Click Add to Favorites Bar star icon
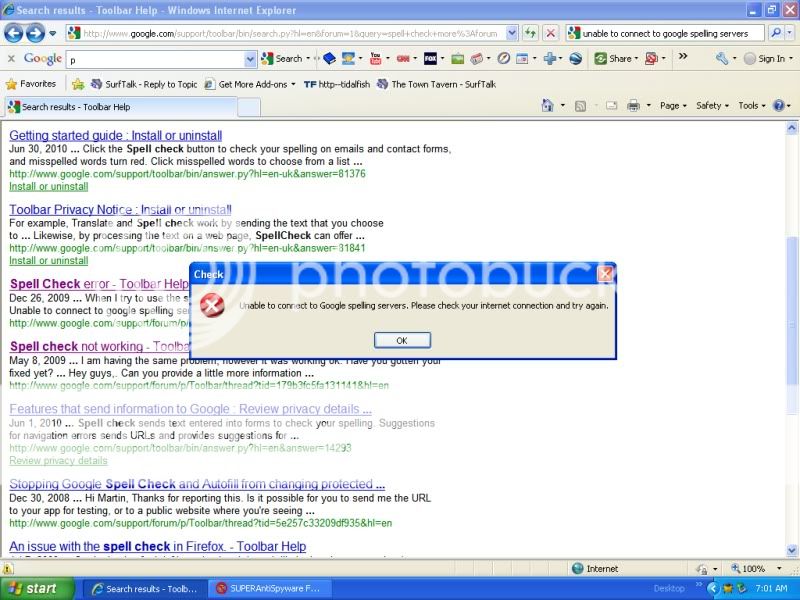The image size is (800, 600). click(x=78, y=84)
